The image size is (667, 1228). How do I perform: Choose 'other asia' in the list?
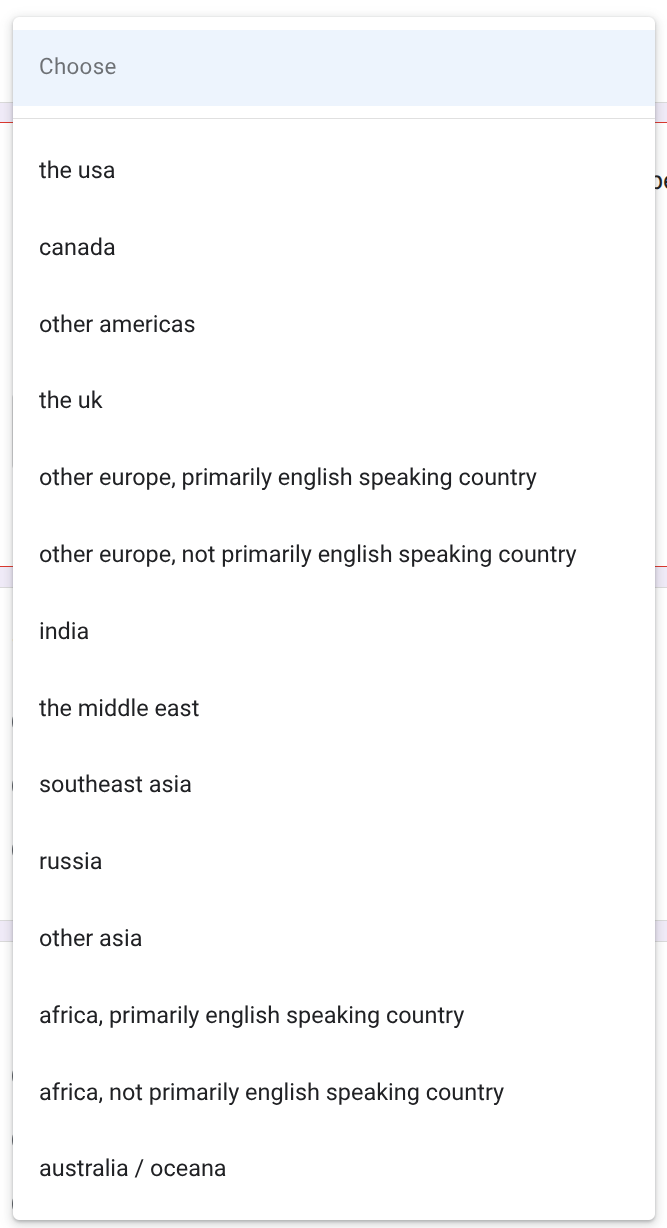(90, 938)
